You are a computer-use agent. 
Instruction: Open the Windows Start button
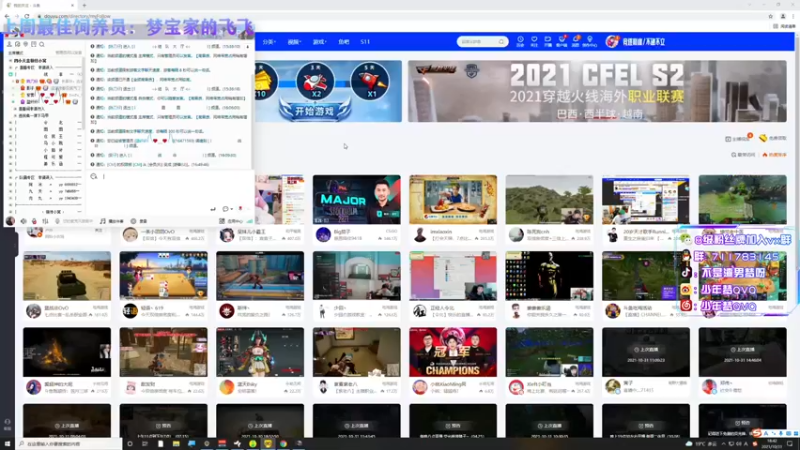pos(8,444)
